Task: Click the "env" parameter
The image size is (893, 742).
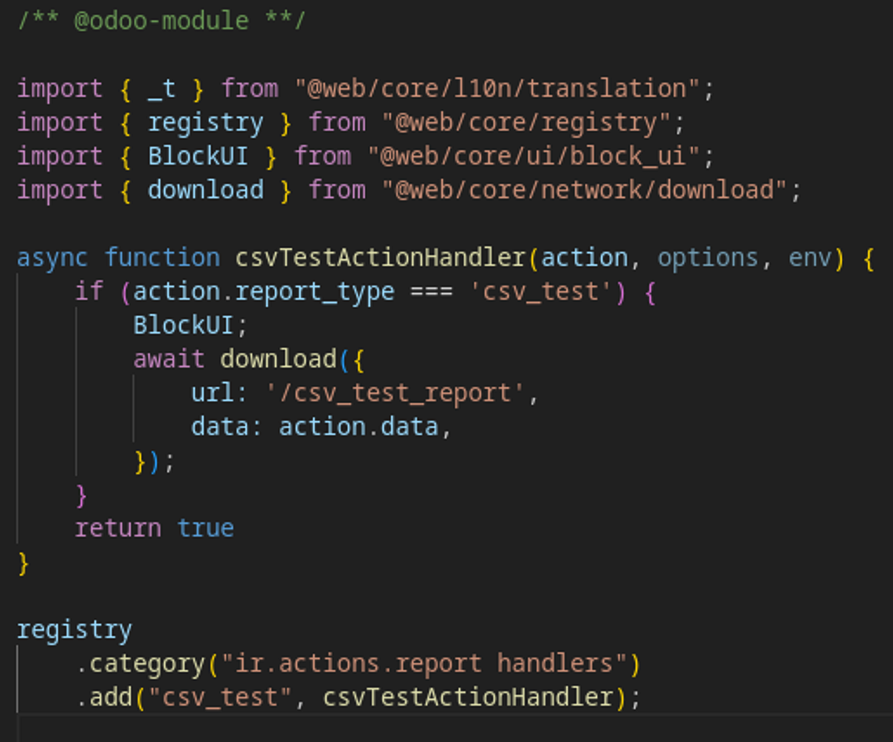Action: 809,258
